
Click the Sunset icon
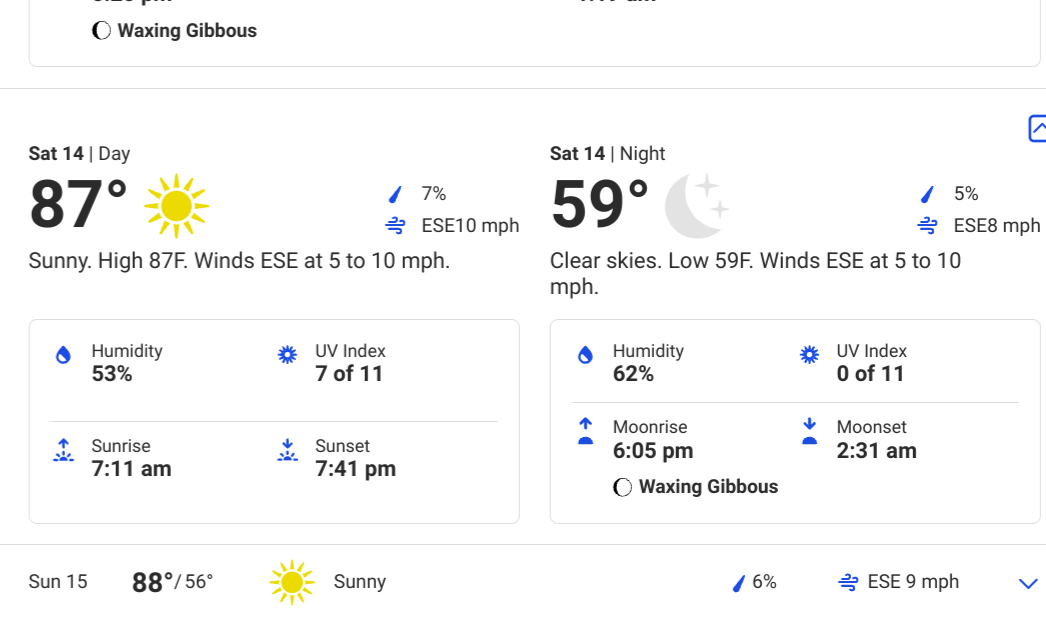288,450
